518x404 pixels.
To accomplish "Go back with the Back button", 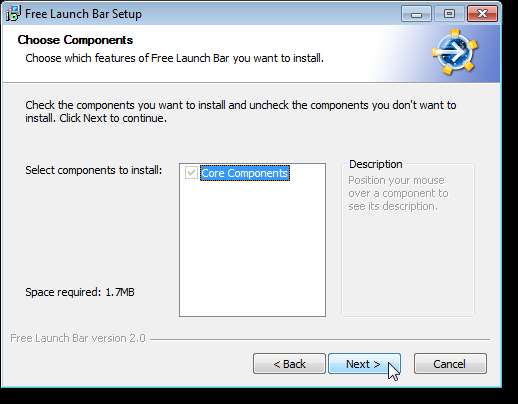I will coord(289,364).
